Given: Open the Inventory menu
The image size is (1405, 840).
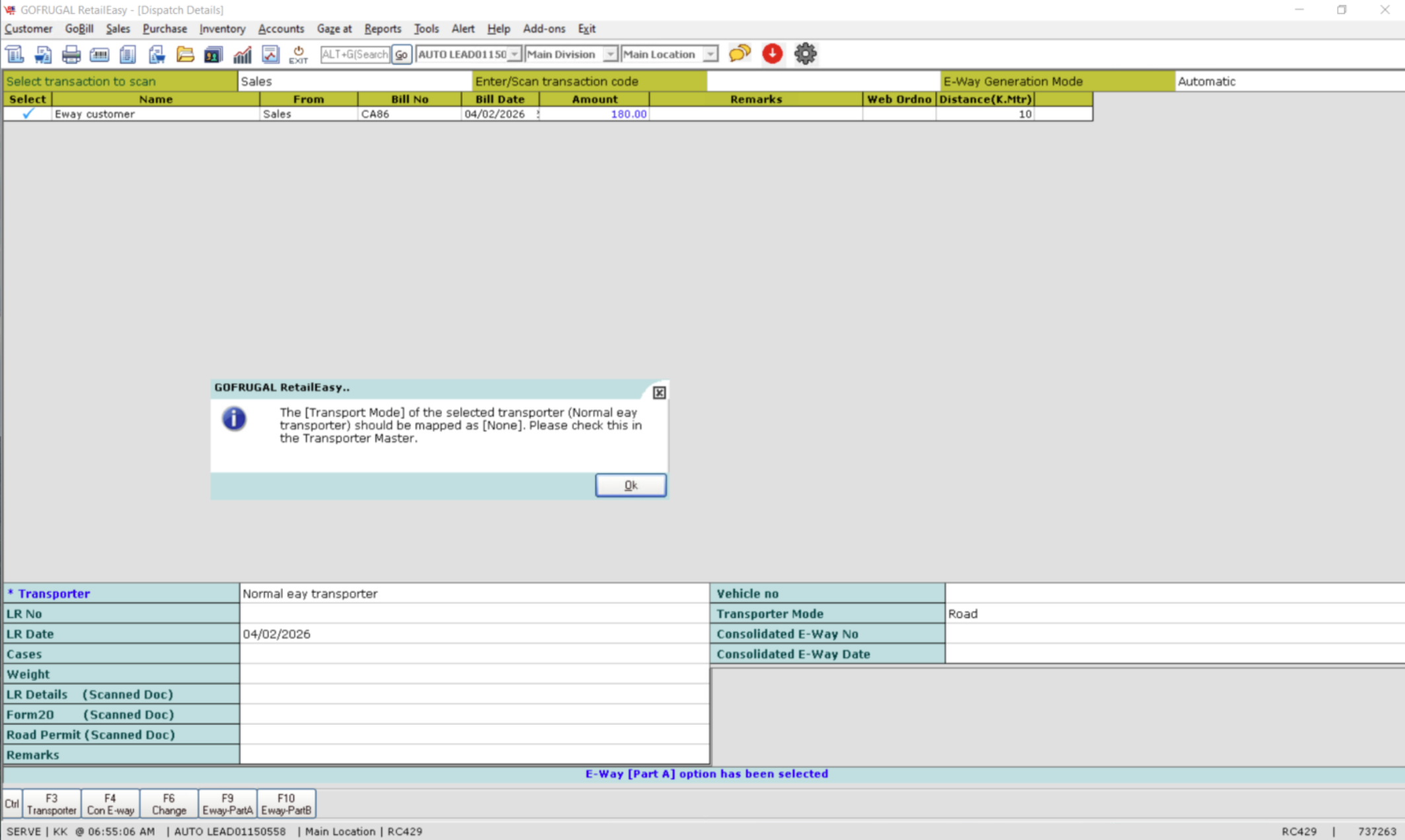Looking at the screenshot, I should 222,28.
